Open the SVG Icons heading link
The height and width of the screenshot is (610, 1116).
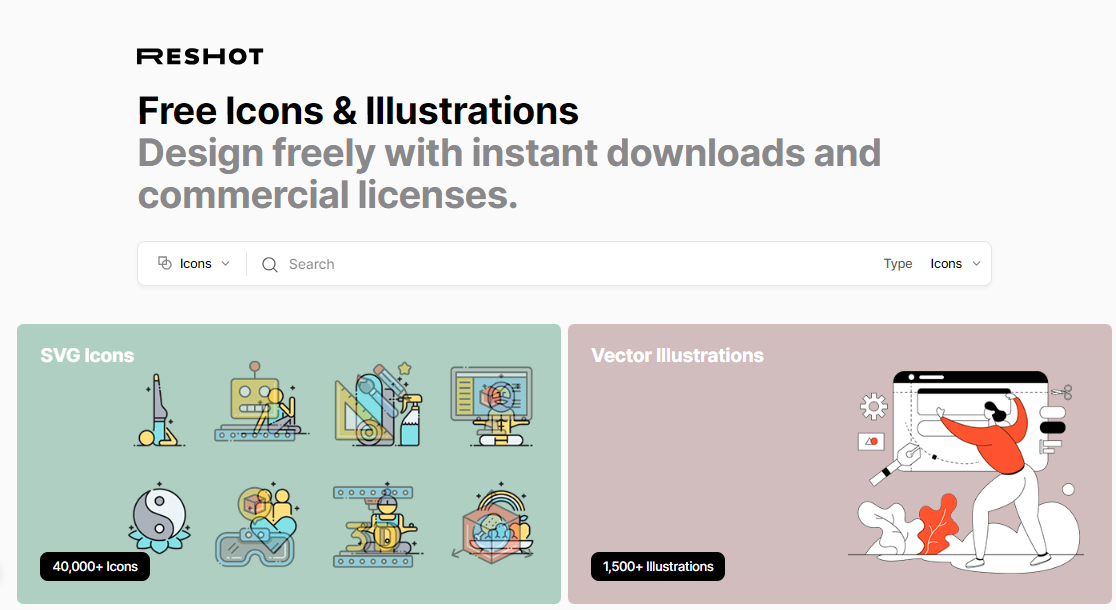pos(87,355)
